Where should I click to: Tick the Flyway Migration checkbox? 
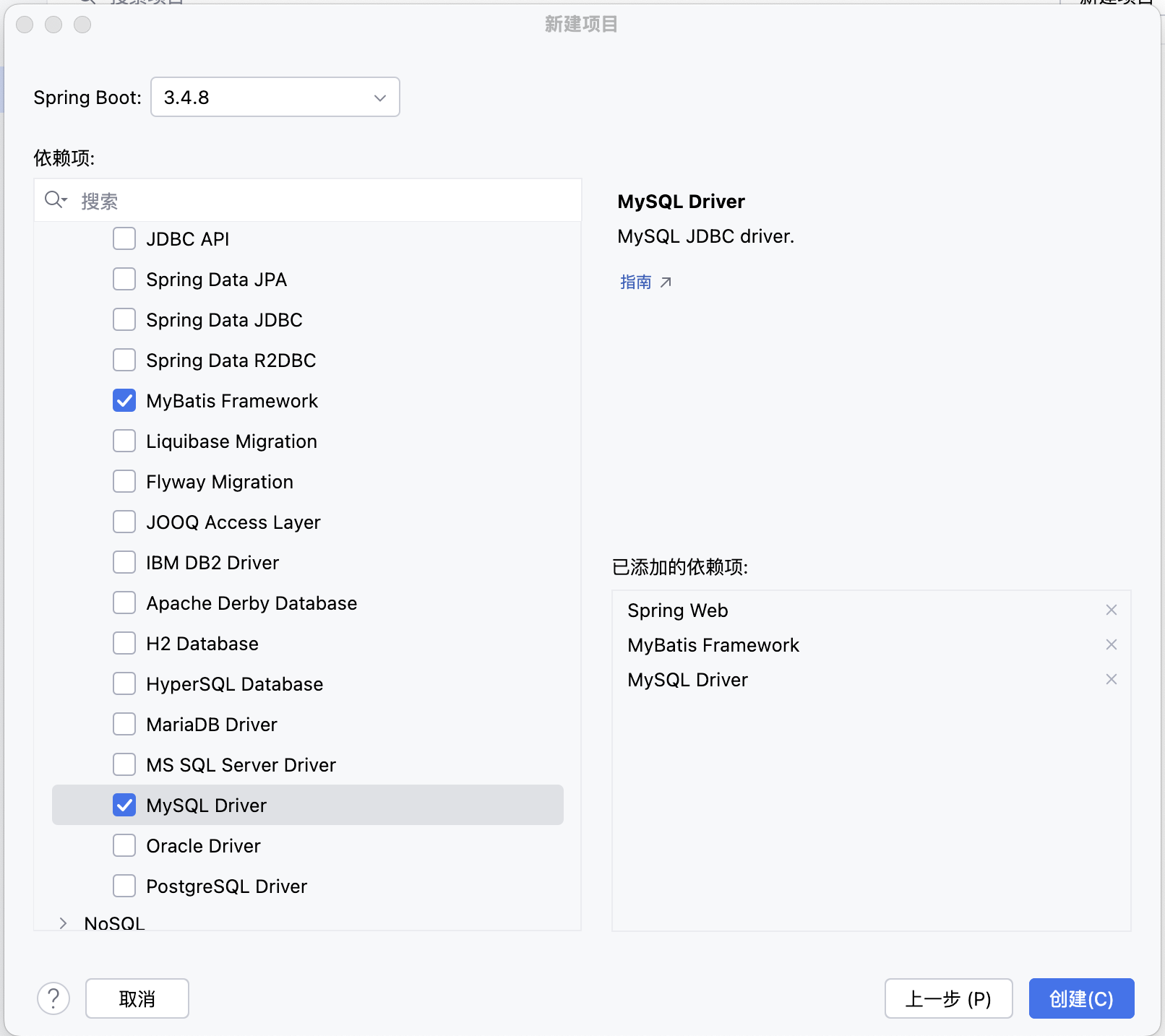click(x=124, y=481)
